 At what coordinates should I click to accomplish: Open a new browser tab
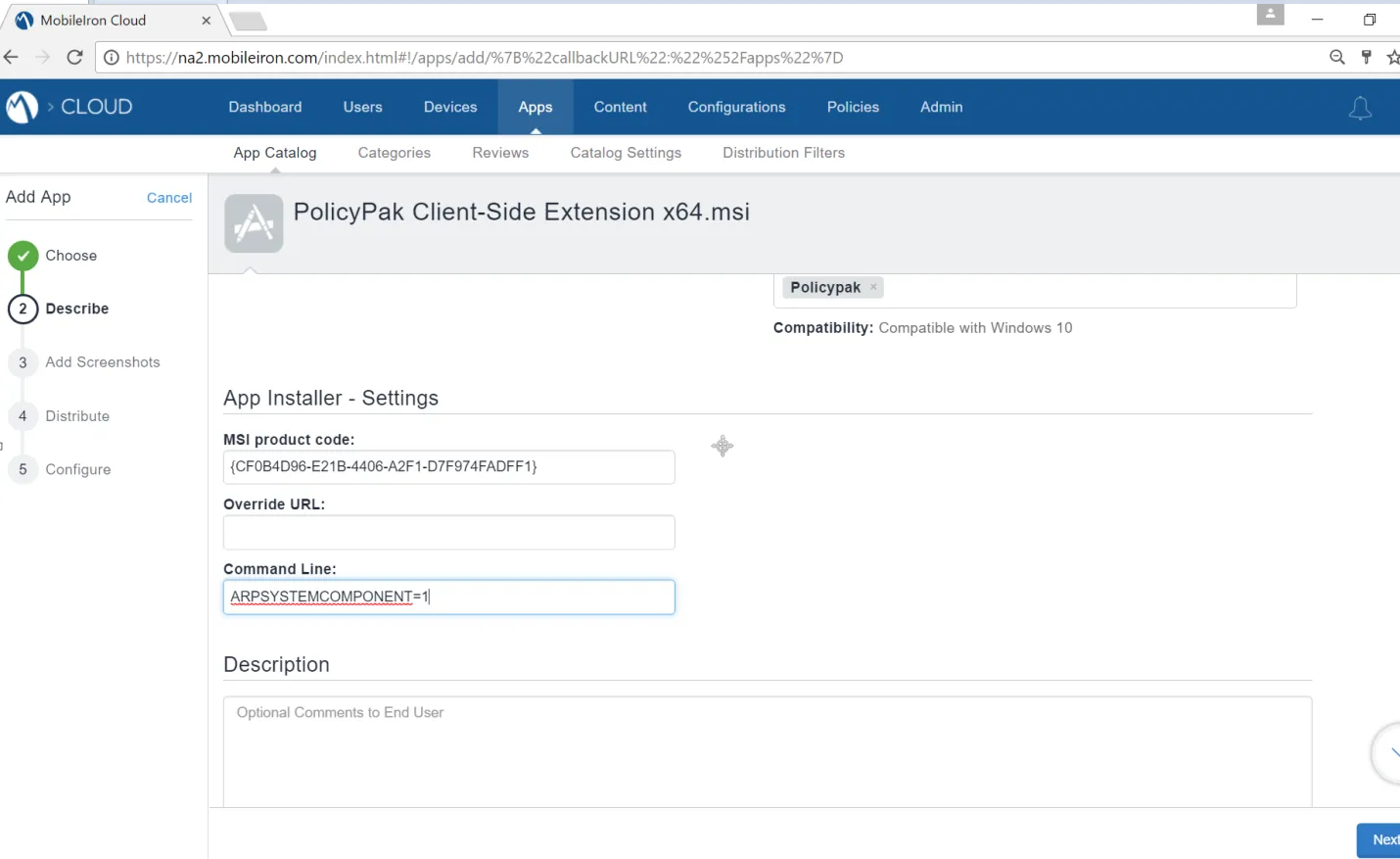tap(249, 21)
